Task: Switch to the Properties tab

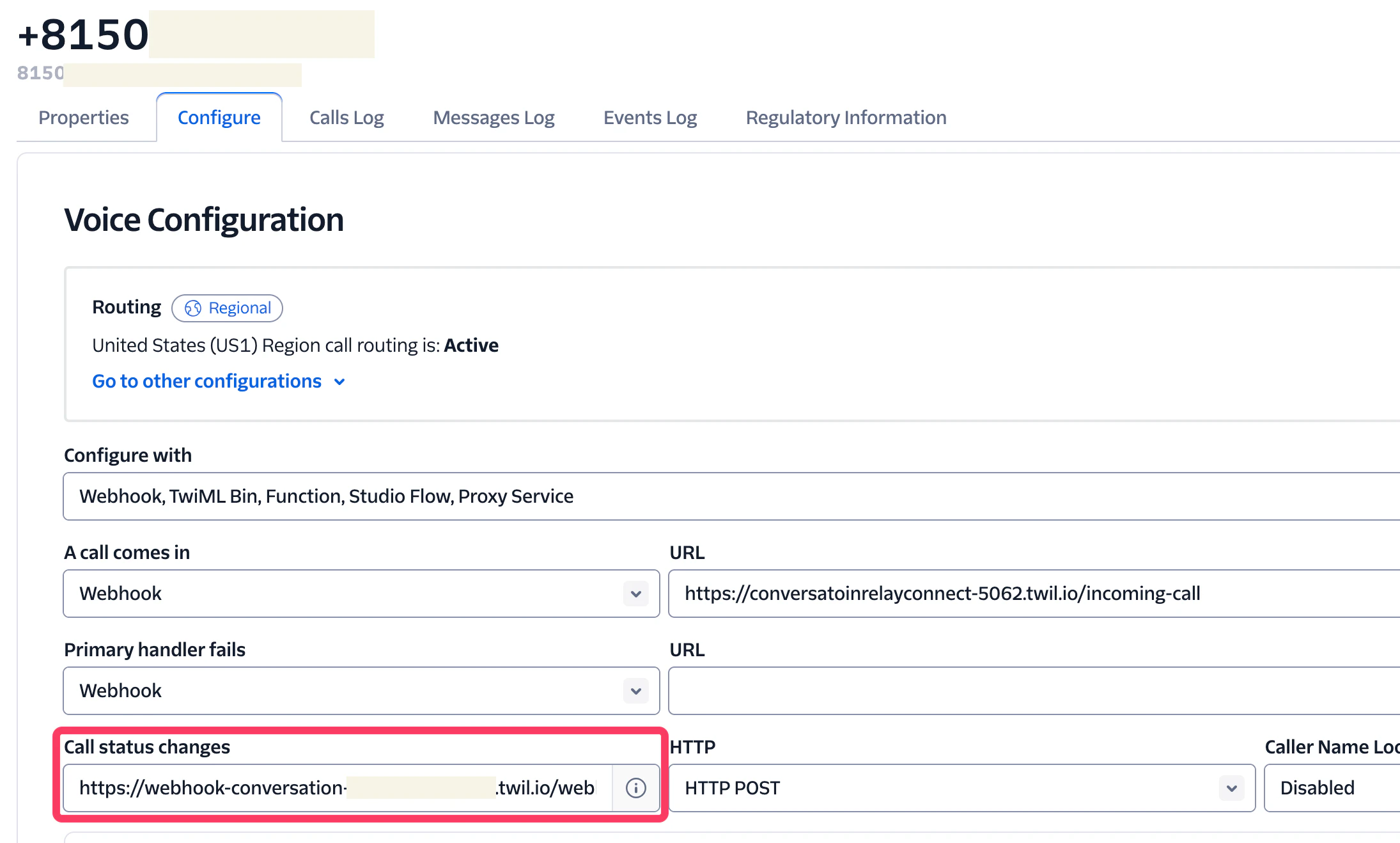Action: (84, 118)
